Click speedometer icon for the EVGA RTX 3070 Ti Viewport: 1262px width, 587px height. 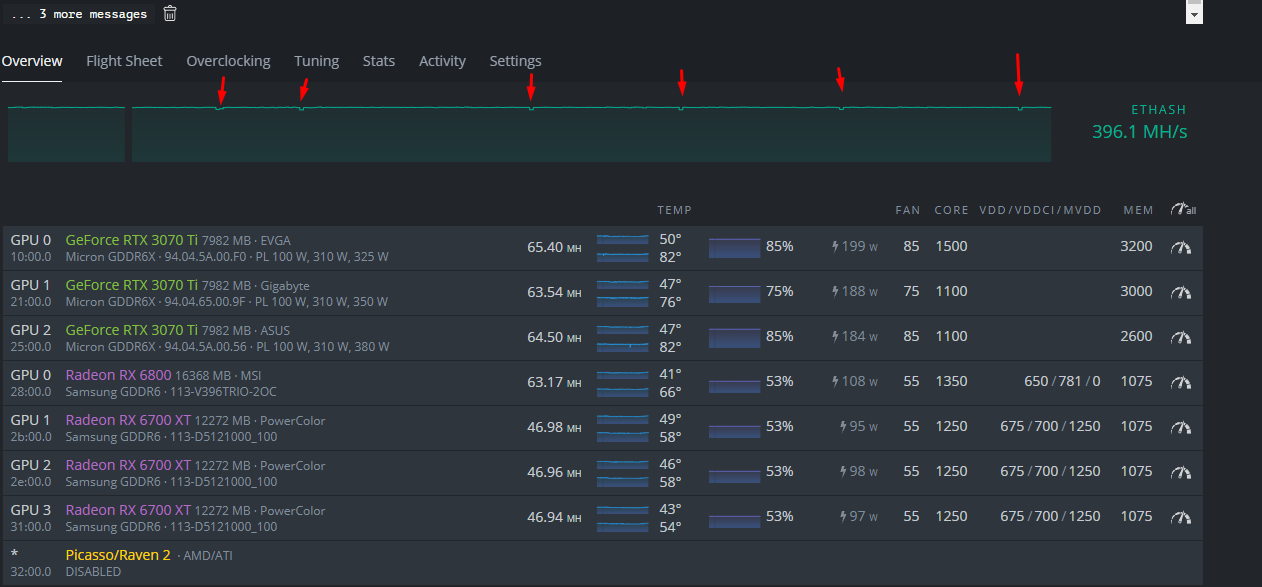pyautogui.click(x=1181, y=247)
